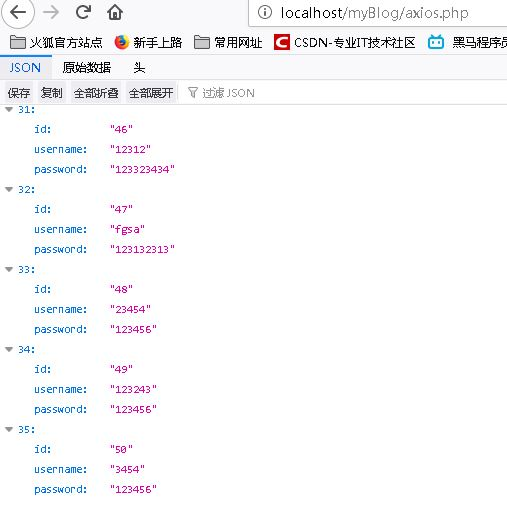Reload the page with the refresh icon
This screenshot has width=507, height=505.
click(83, 12)
